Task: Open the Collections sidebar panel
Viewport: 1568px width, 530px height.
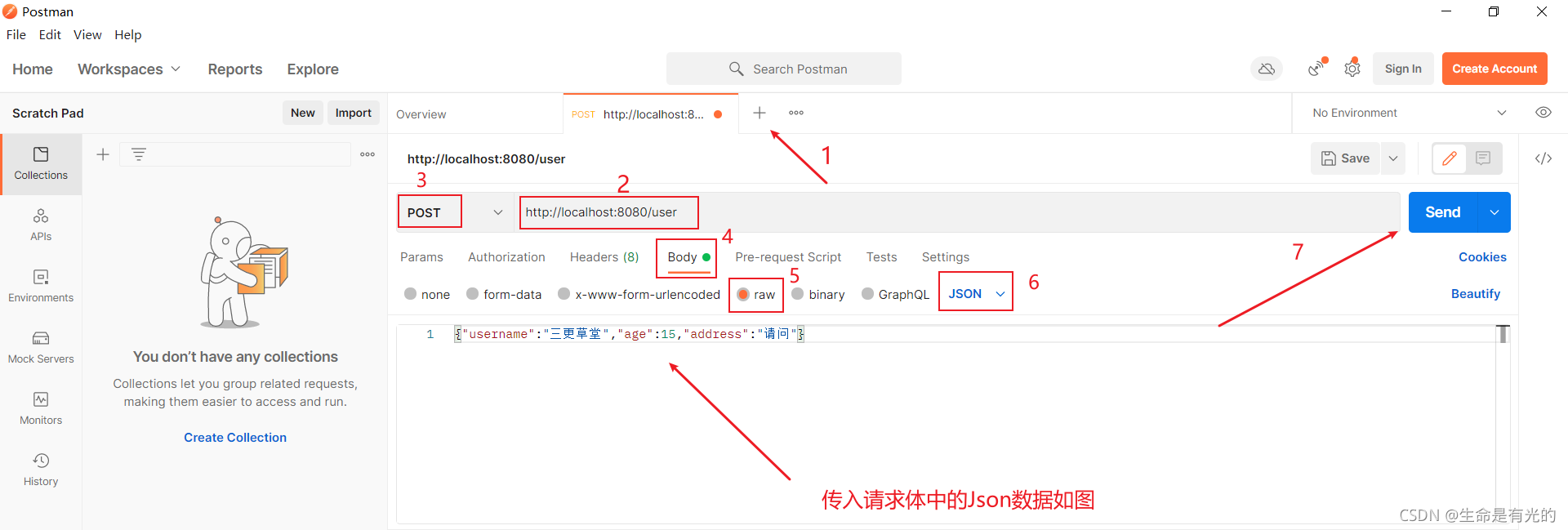Action: click(x=41, y=163)
